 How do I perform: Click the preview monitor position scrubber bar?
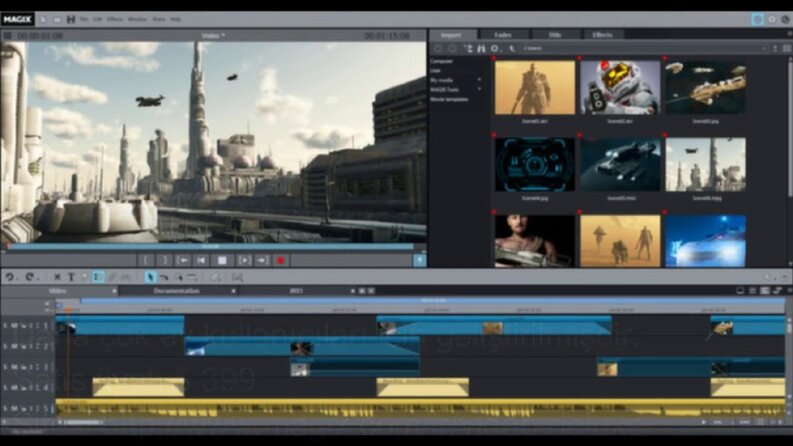pos(211,247)
